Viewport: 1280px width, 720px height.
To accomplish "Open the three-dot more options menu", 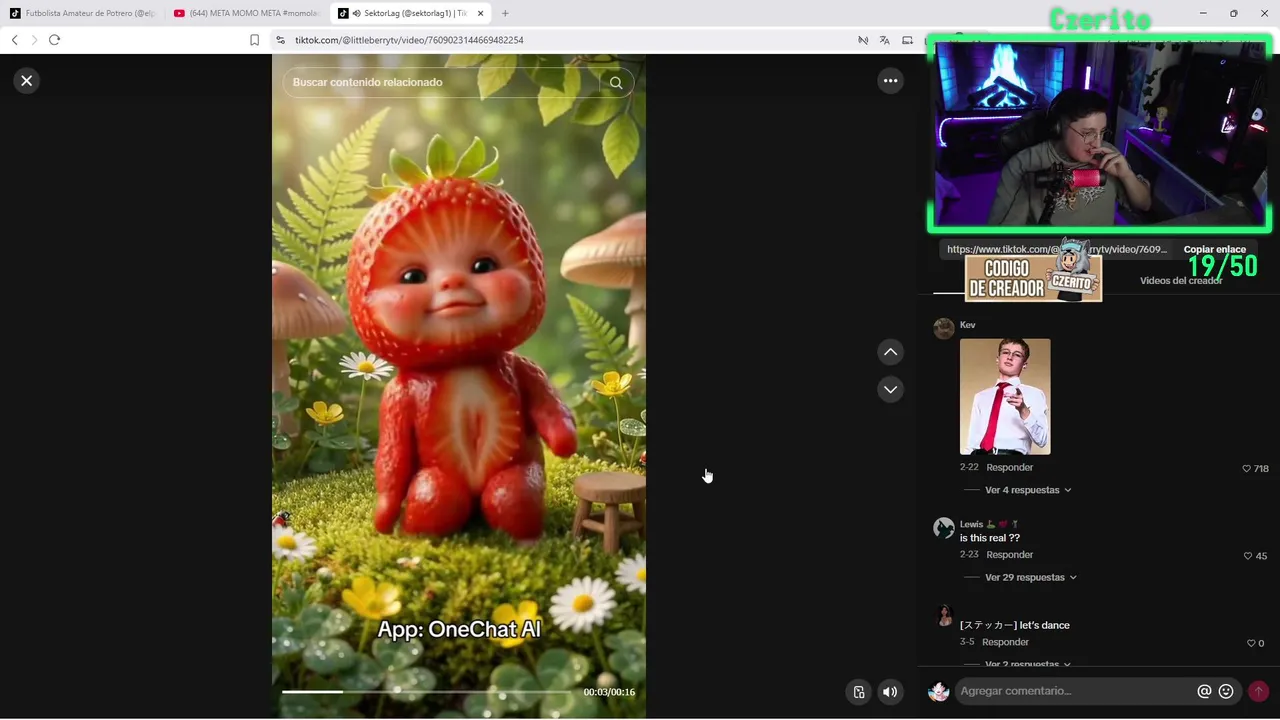I will [890, 81].
